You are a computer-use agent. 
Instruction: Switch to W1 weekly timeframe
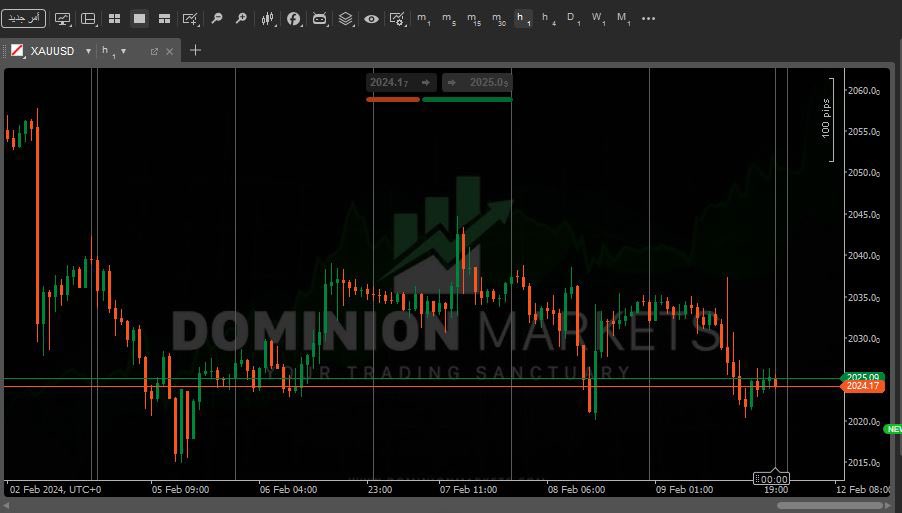tap(598, 19)
